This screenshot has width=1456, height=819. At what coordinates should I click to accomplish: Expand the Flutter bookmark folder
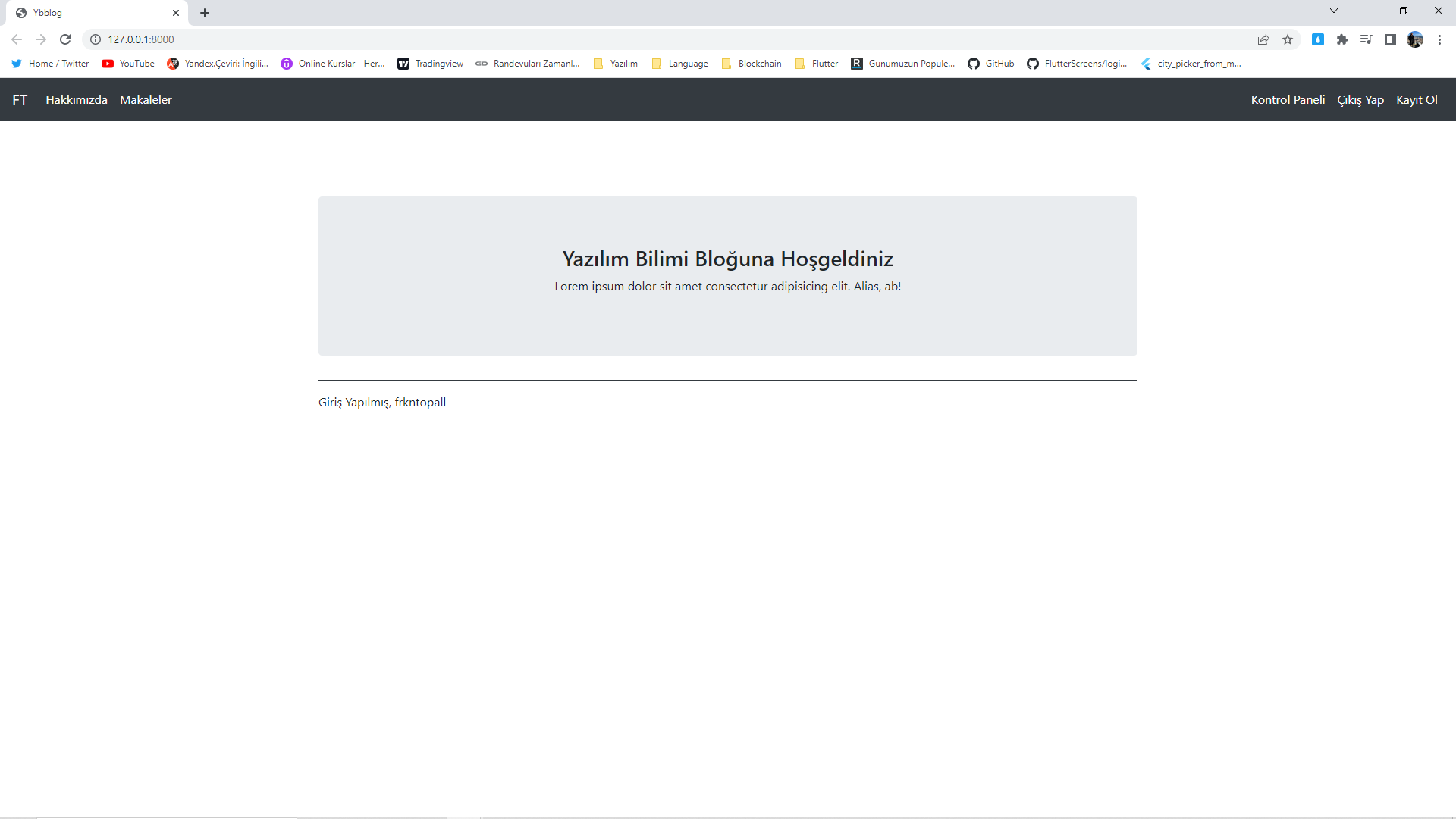point(817,64)
